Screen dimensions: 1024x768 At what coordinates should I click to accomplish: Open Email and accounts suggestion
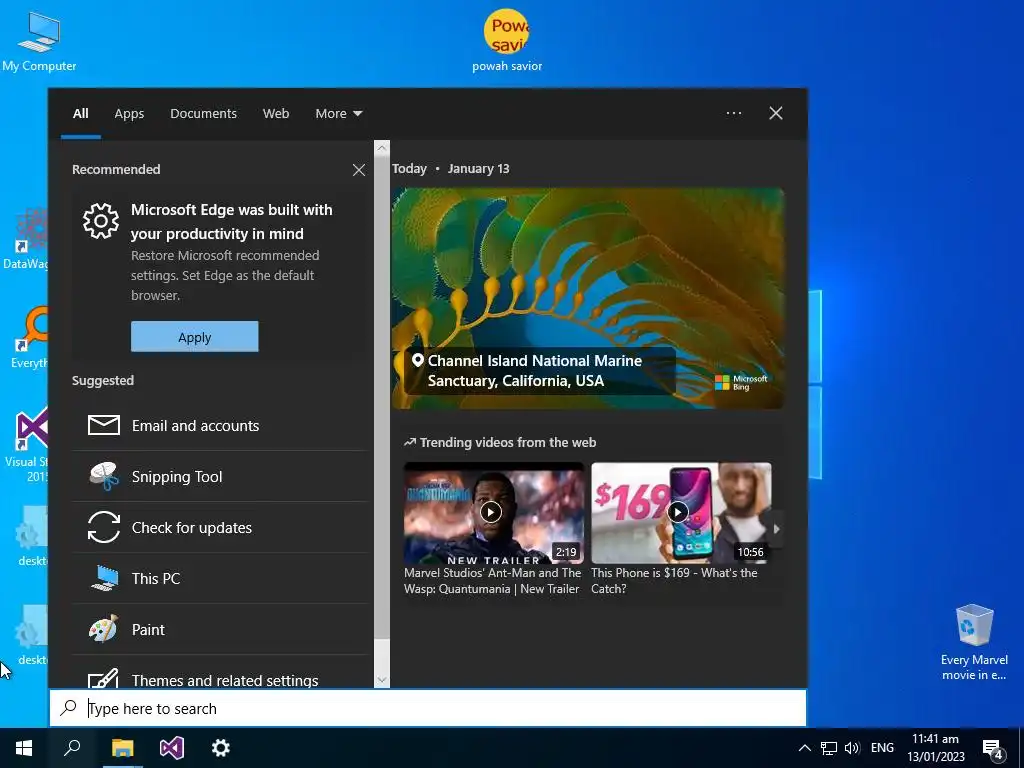coord(219,425)
